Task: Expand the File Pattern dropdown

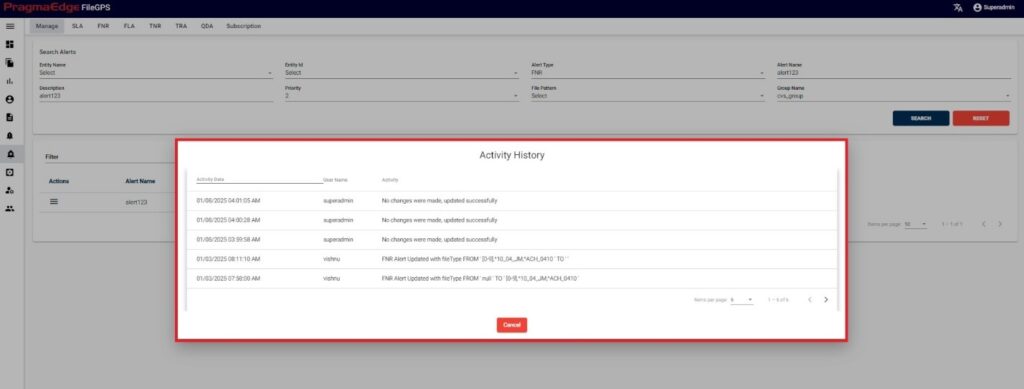Action: point(648,96)
